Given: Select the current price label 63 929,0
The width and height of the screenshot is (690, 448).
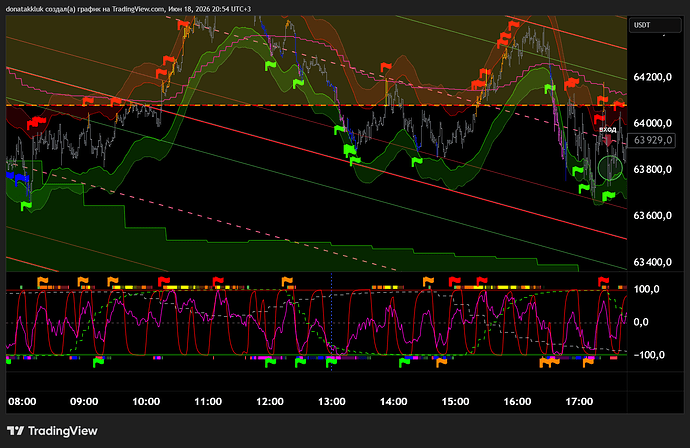Looking at the screenshot, I should coord(653,140).
